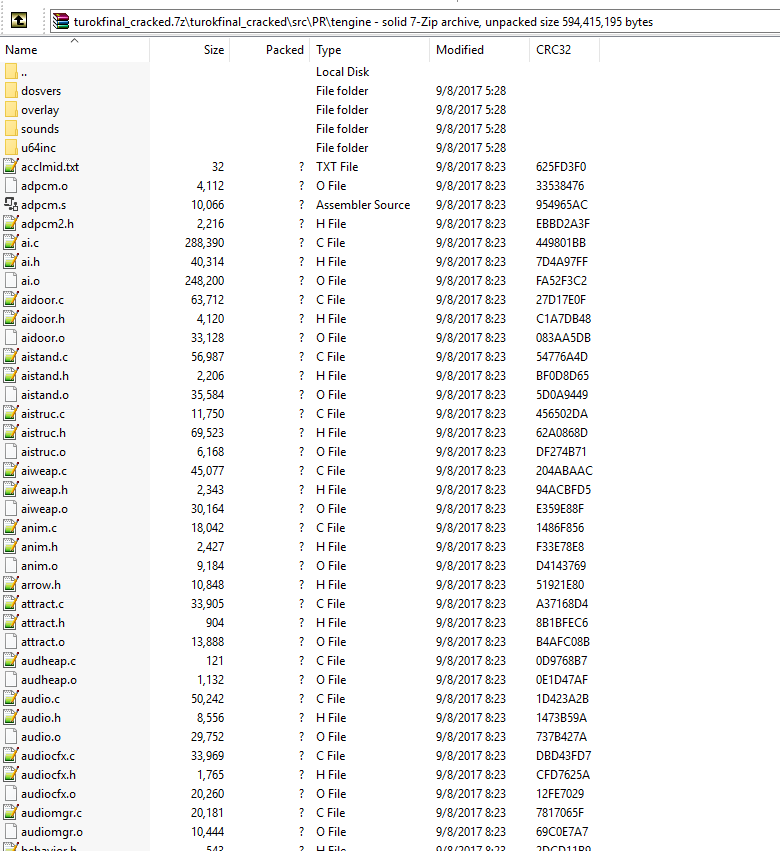780x851 pixels.
Task: Select the file name aistand.h
Action: tap(45, 376)
